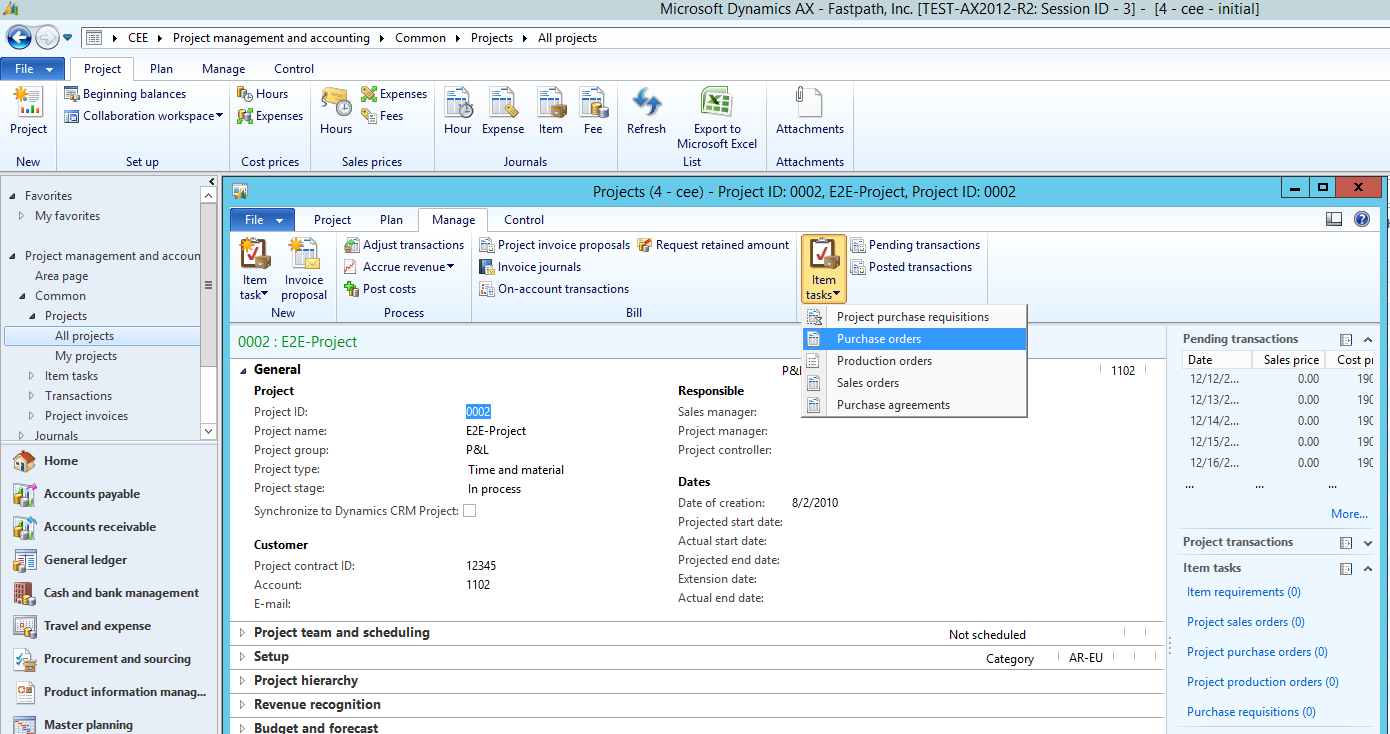Screen dimensions: 1390x734
Task: Click Invoice proposal icon in New group
Action: click(x=304, y=269)
